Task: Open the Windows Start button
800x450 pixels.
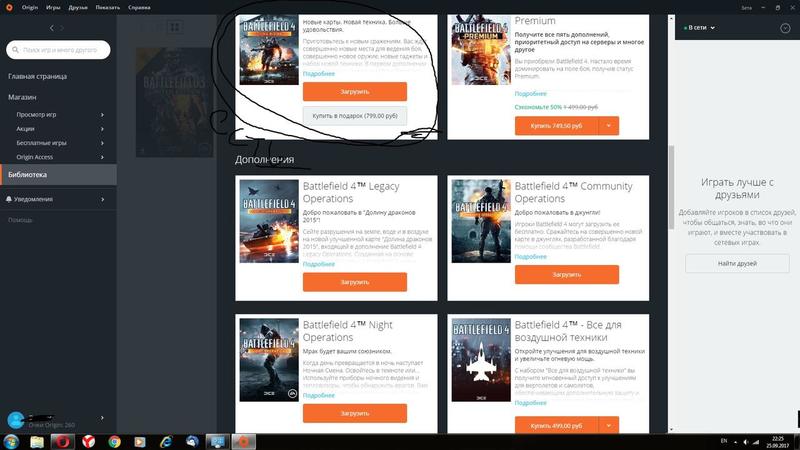Action: (x=11, y=442)
